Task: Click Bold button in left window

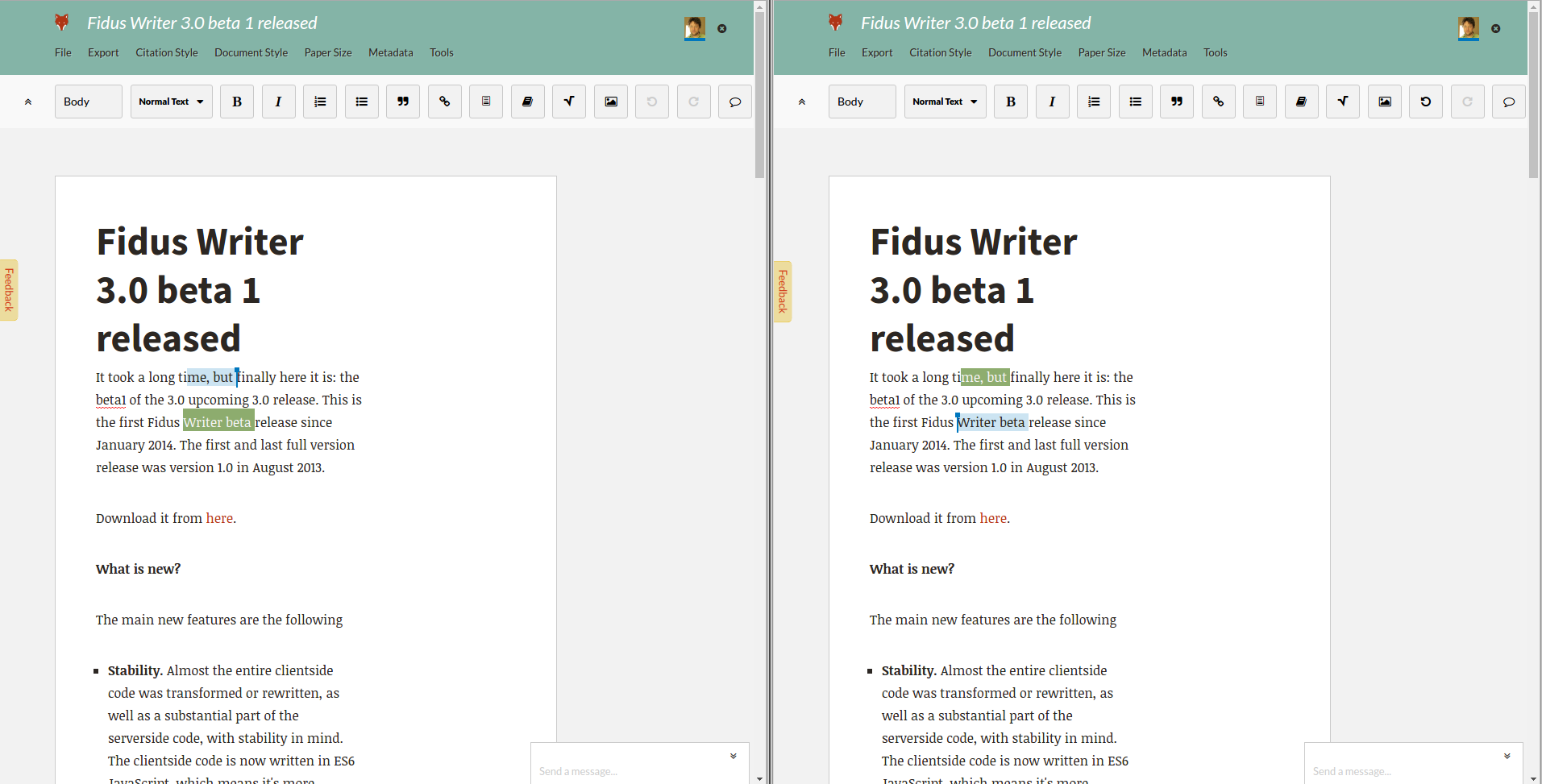Action: 237,102
